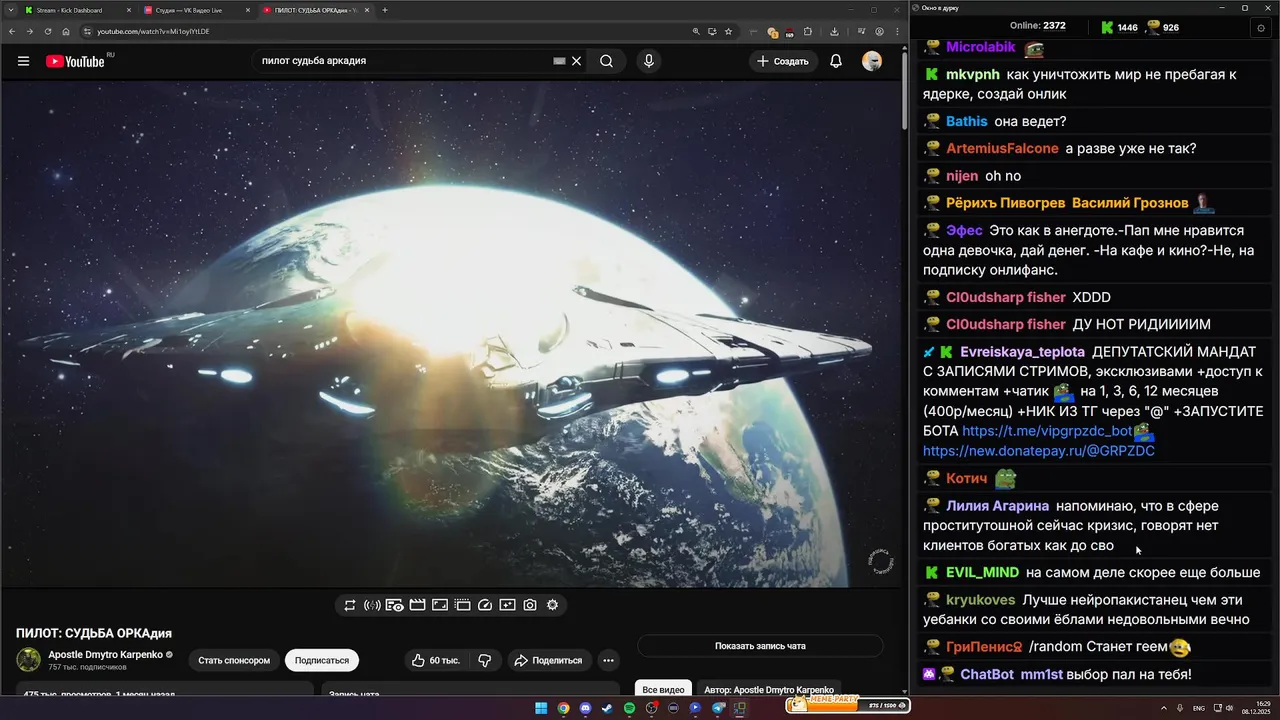Viewport: 1280px width, 720px height.
Task: Select the Все видео chip
Action: (x=664, y=690)
